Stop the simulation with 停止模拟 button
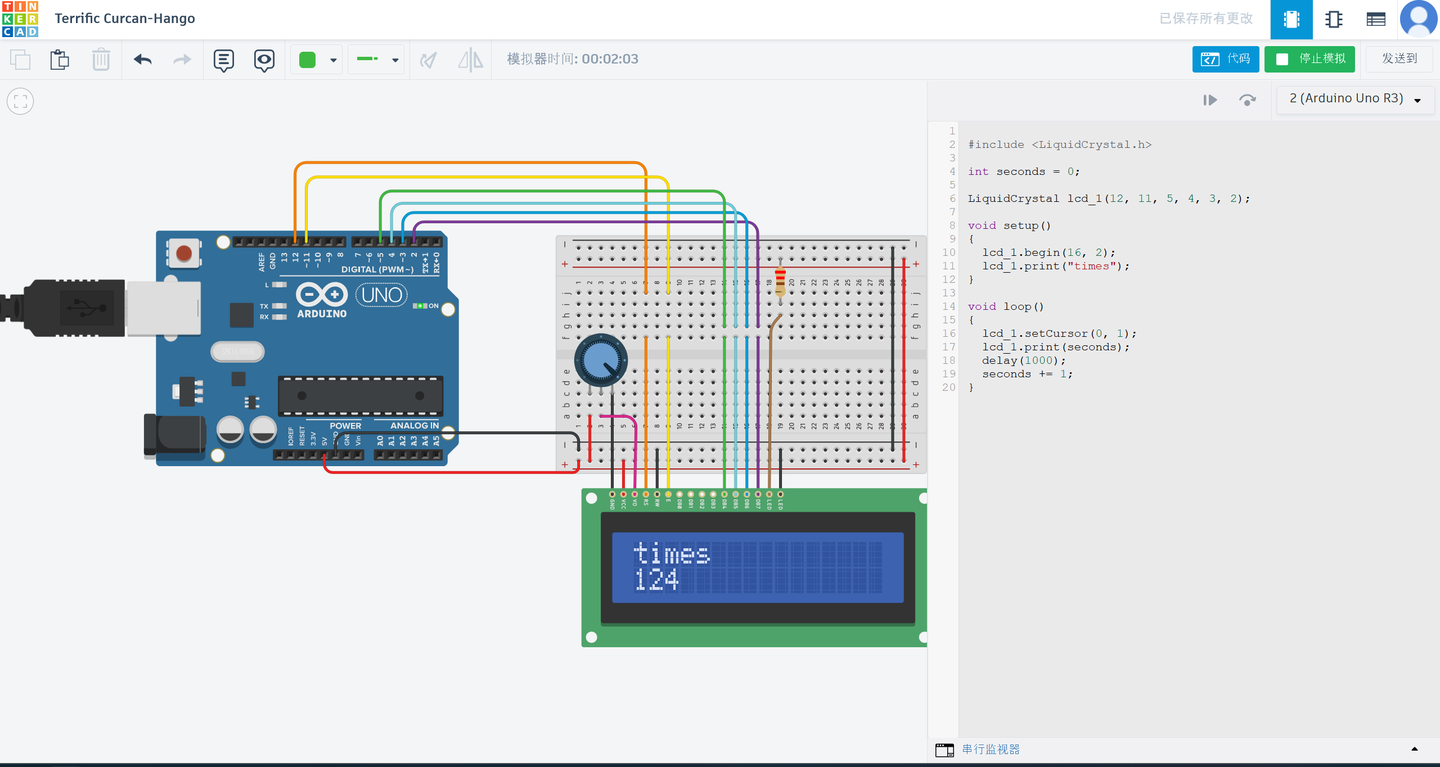1440x767 pixels. [1310, 59]
